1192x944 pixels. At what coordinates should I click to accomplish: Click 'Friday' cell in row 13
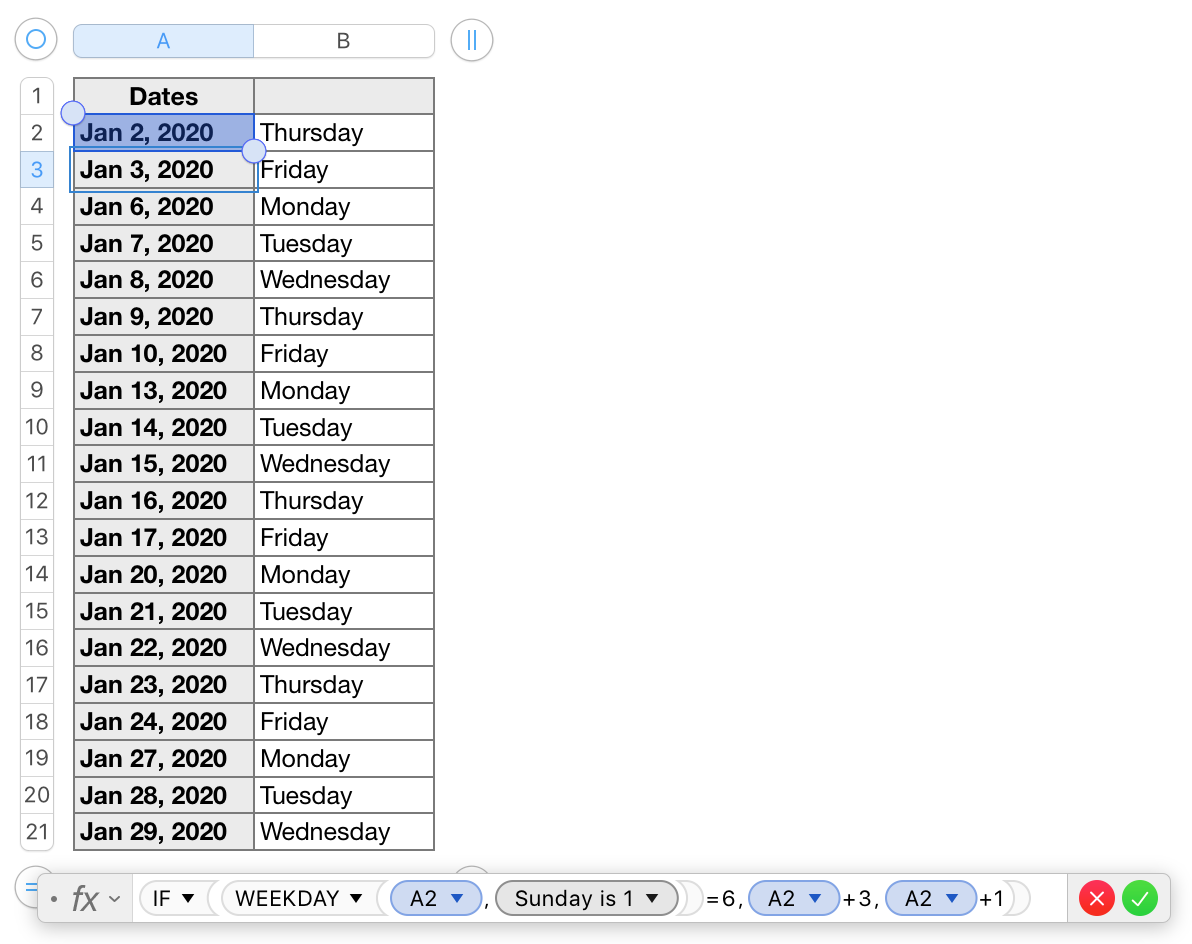[x=344, y=537]
